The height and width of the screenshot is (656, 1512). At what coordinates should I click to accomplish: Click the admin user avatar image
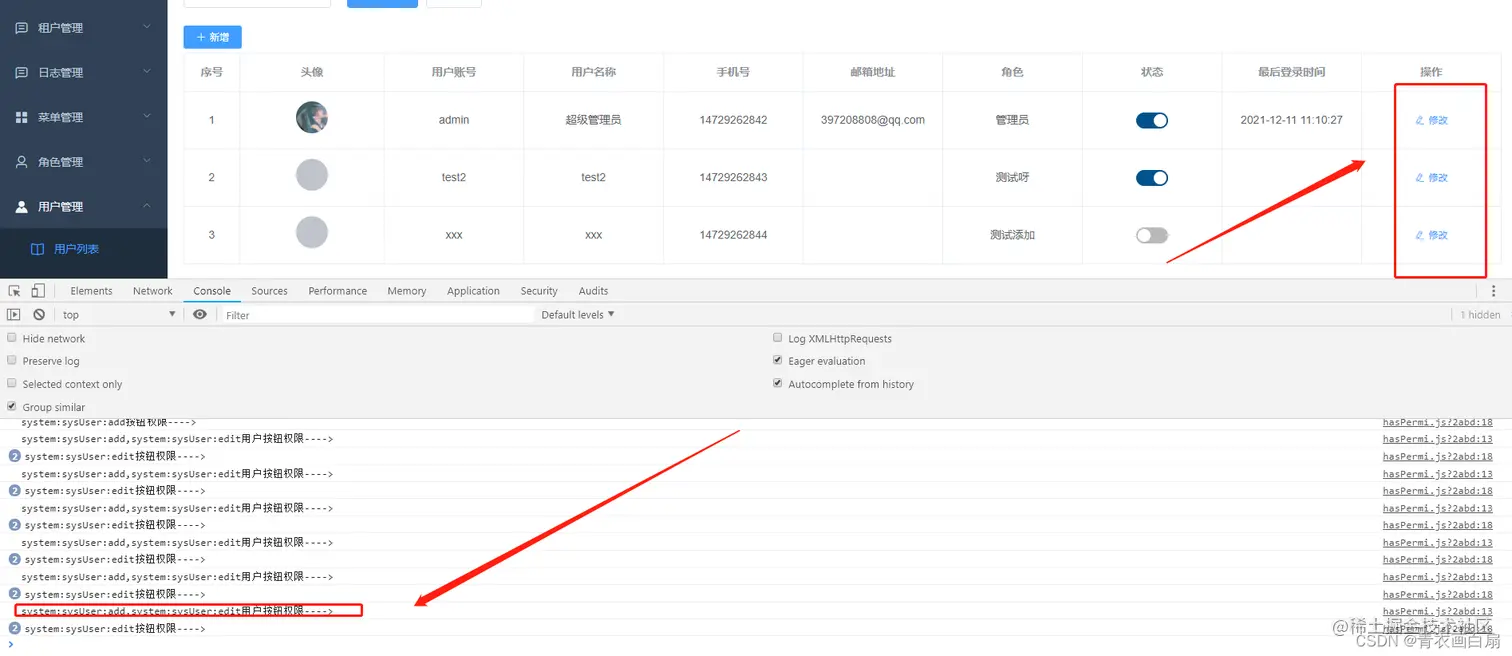312,118
